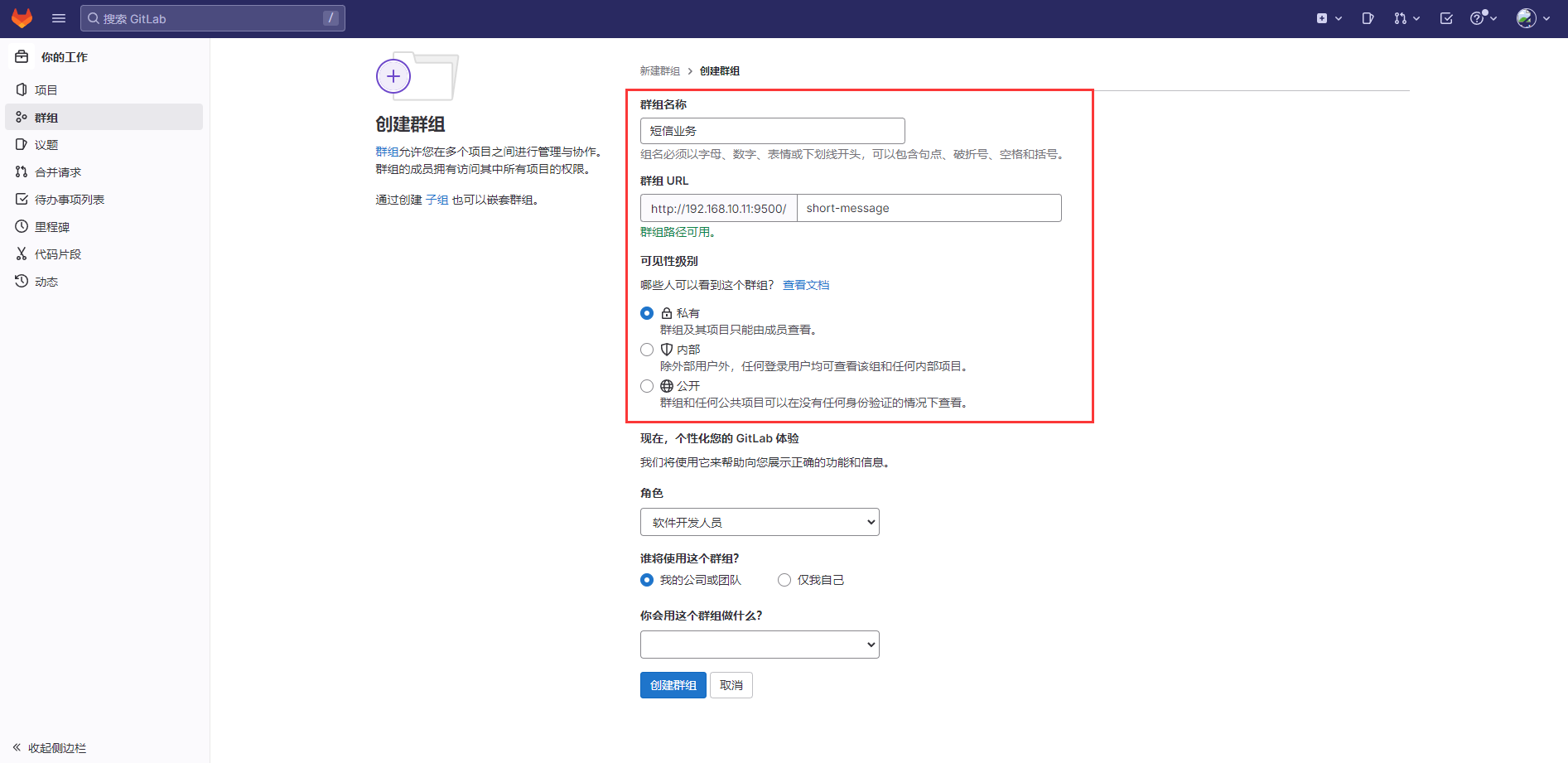Select the 私有 (private) visibility option
Screen dimensions: 1568x763
pyautogui.click(x=647, y=313)
